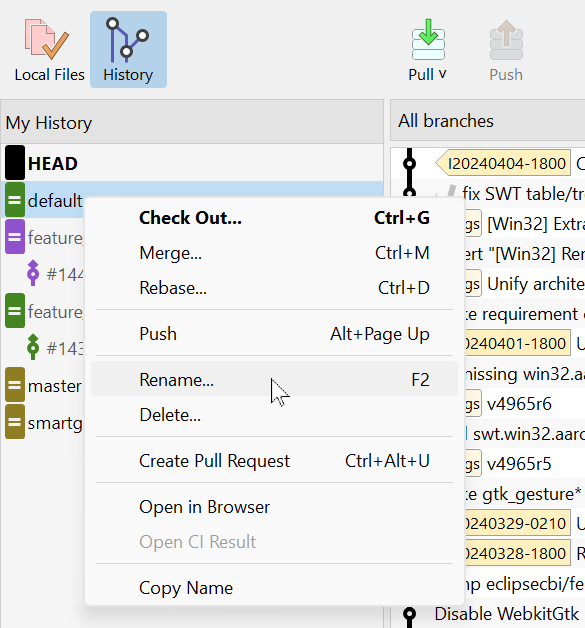585x628 pixels.
Task: Click the olive smartg branch icon
Action: coord(15,422)
